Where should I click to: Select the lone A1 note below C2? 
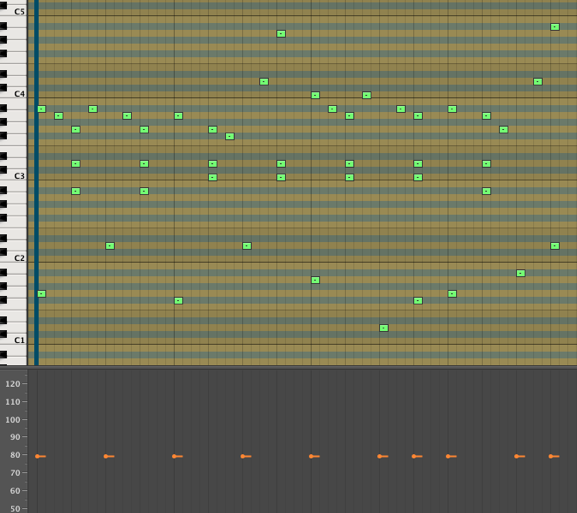[315, 280]
